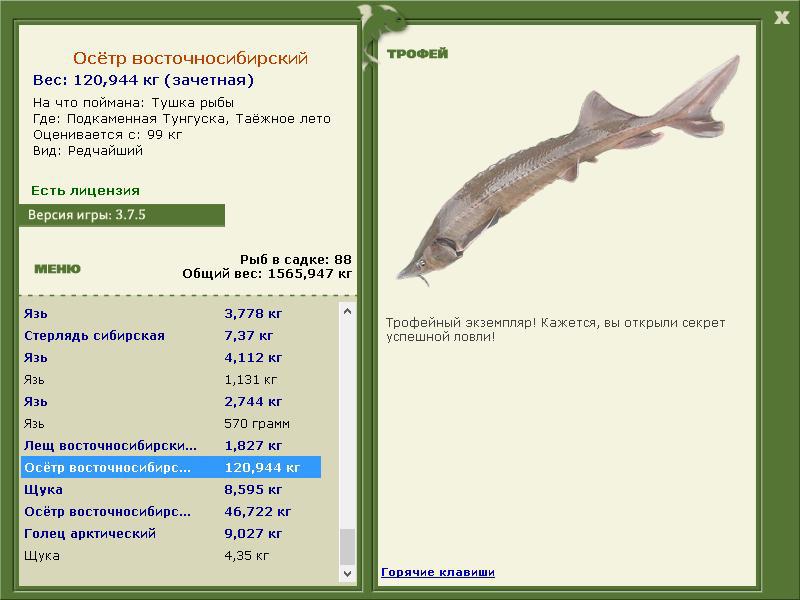Click the Вес: 120,944 кг weight text

click(143, 80)
